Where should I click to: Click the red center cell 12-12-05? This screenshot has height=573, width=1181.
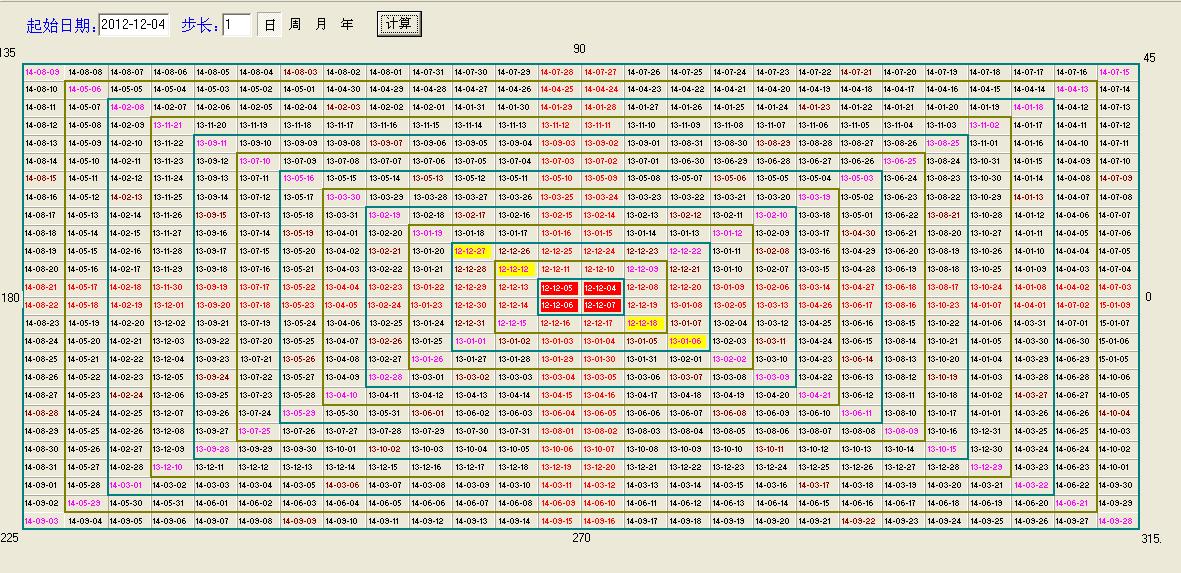[x=557, y=288]
